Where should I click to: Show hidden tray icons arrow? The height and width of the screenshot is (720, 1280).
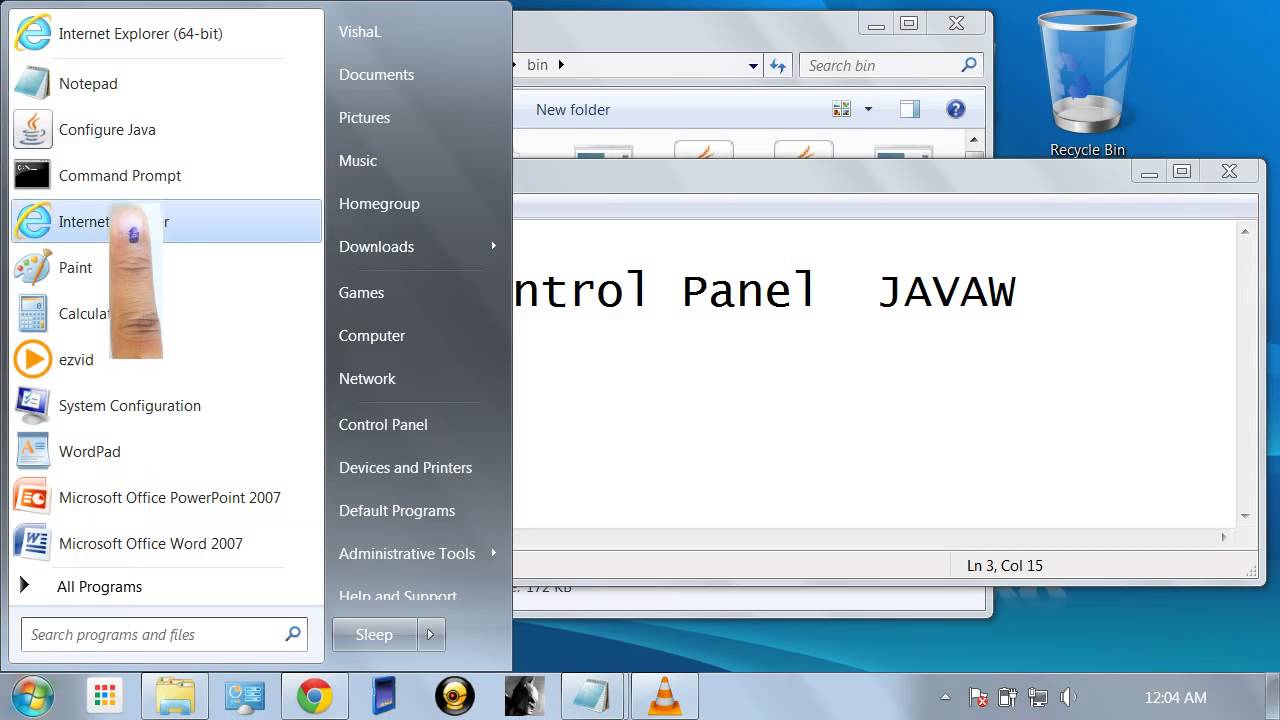[945, 698]
